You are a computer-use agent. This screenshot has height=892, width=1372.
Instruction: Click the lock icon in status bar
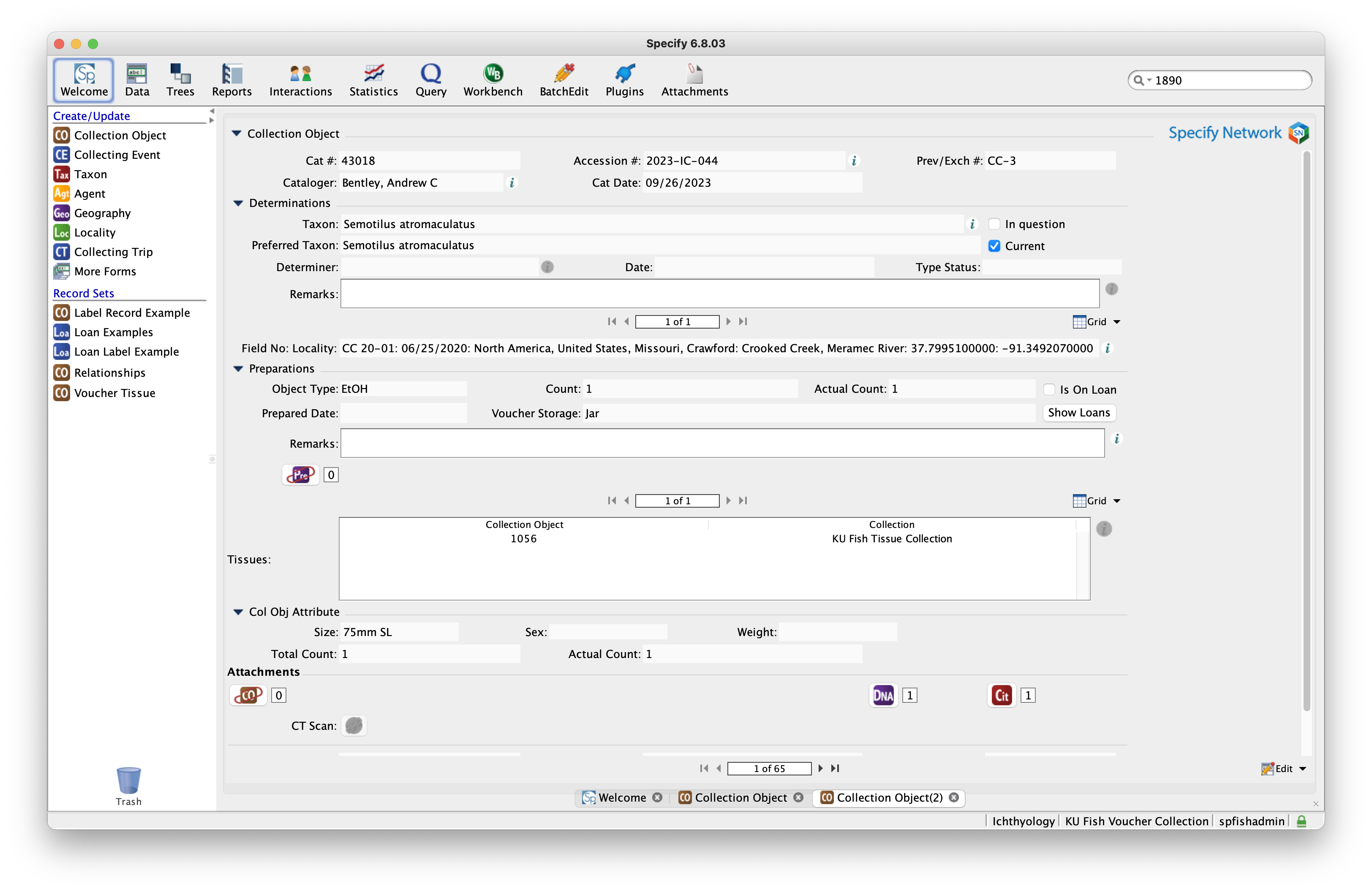click(1302, 821)
